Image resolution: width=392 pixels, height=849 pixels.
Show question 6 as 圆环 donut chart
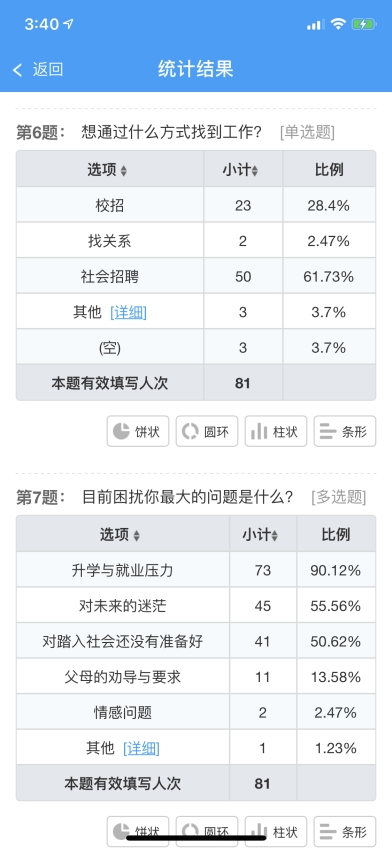[x=207, y=431]
